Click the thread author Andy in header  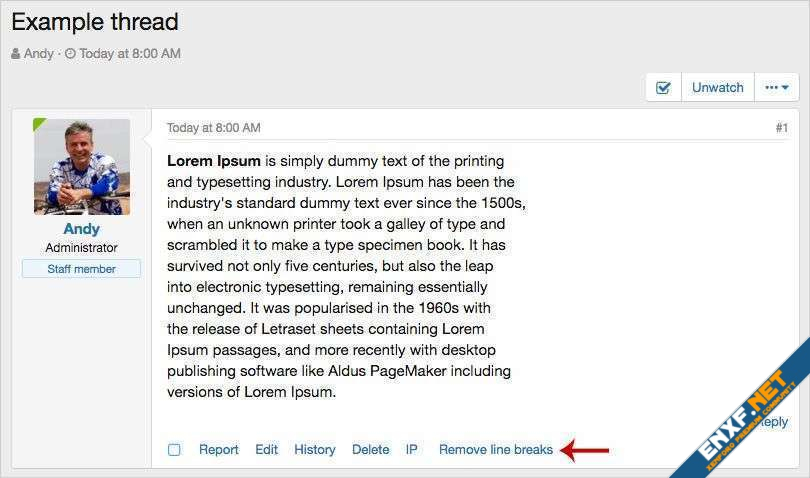pyautogui.click(x=39, y=54)
